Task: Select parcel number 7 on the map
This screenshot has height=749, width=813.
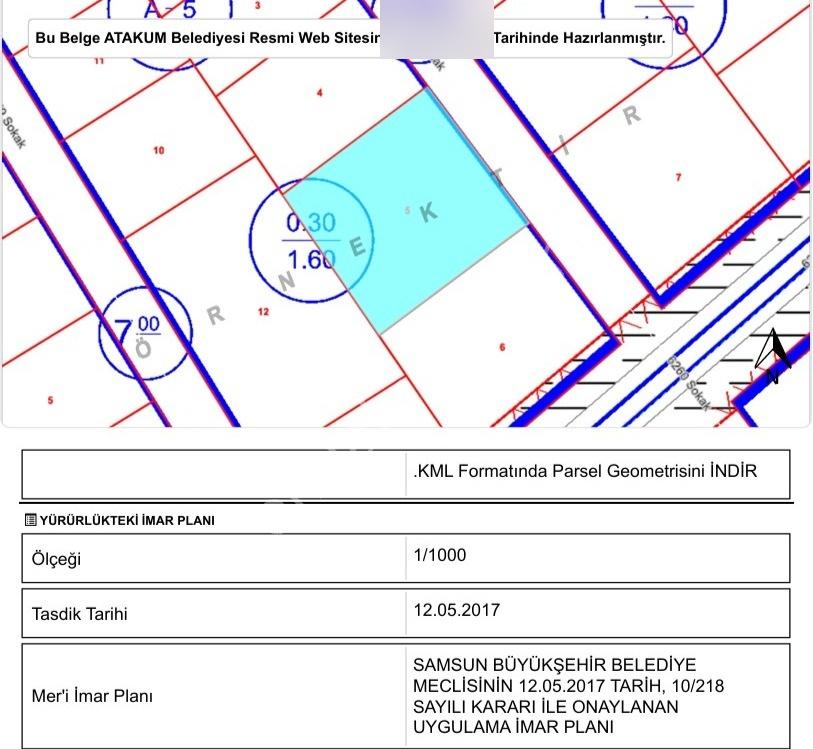Action: pyautogui.click(x=678, y=177)
